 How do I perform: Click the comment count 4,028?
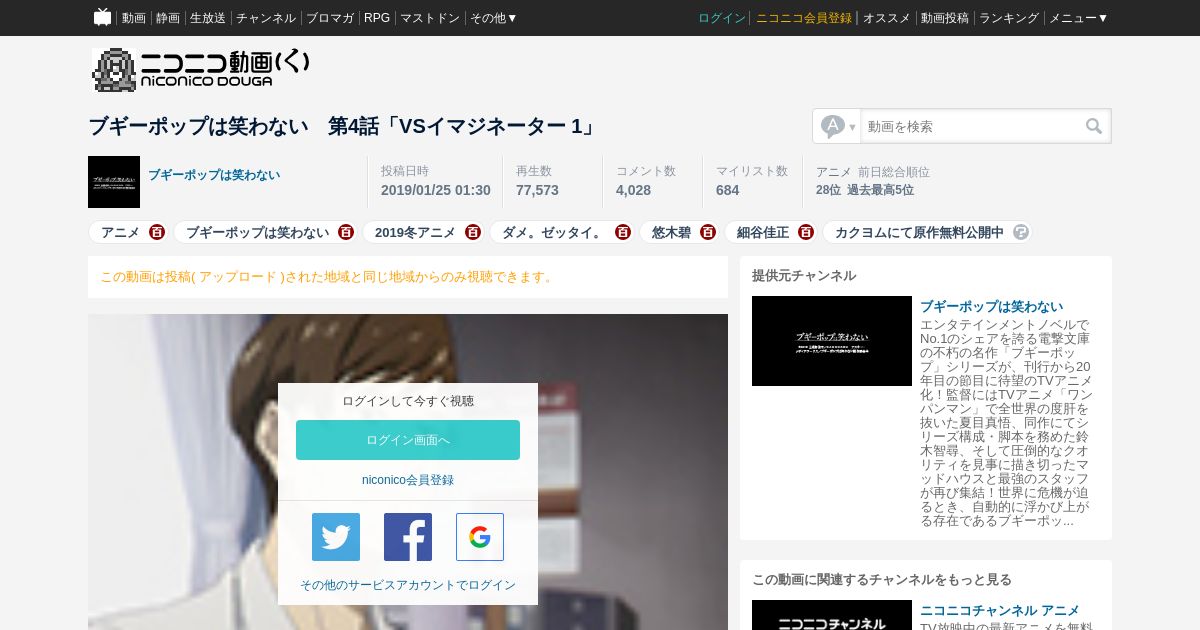(633, 190)
